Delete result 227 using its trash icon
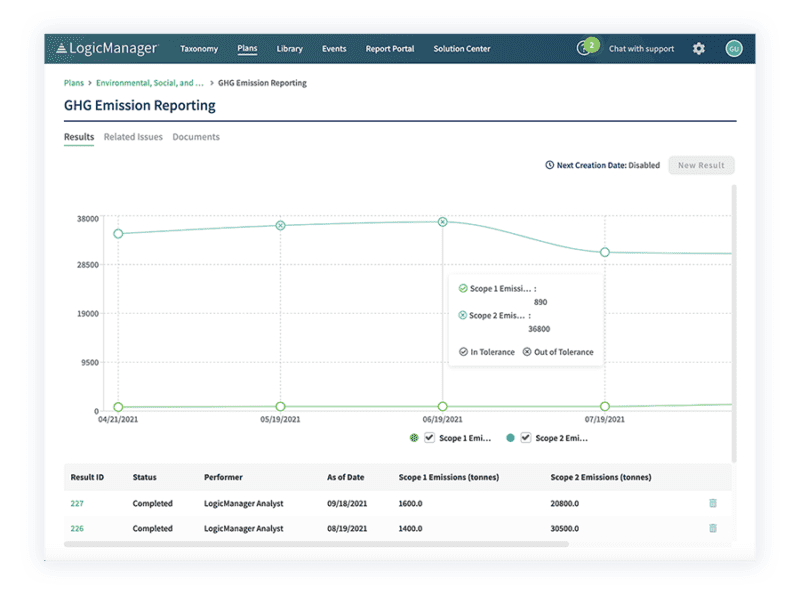The width and height of the screenshot is (800, 595). (713, 503)
